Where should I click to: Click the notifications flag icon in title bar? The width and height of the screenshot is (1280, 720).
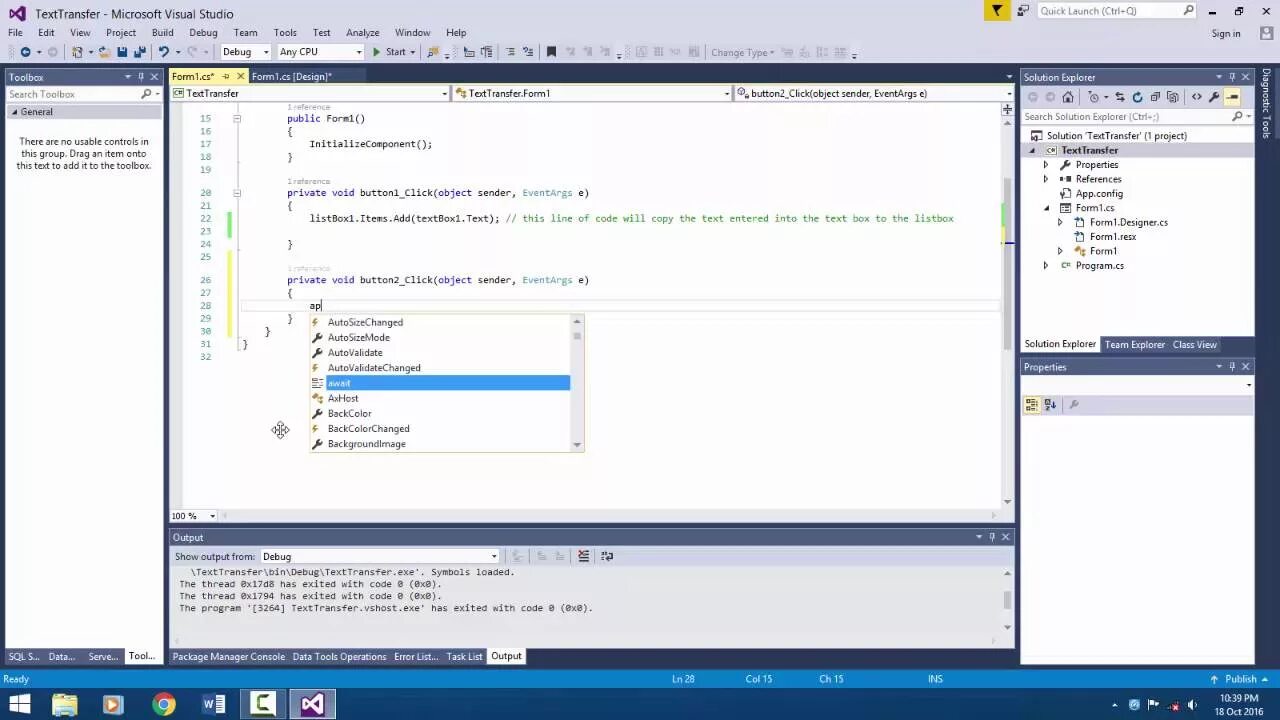tap(997, 11)
